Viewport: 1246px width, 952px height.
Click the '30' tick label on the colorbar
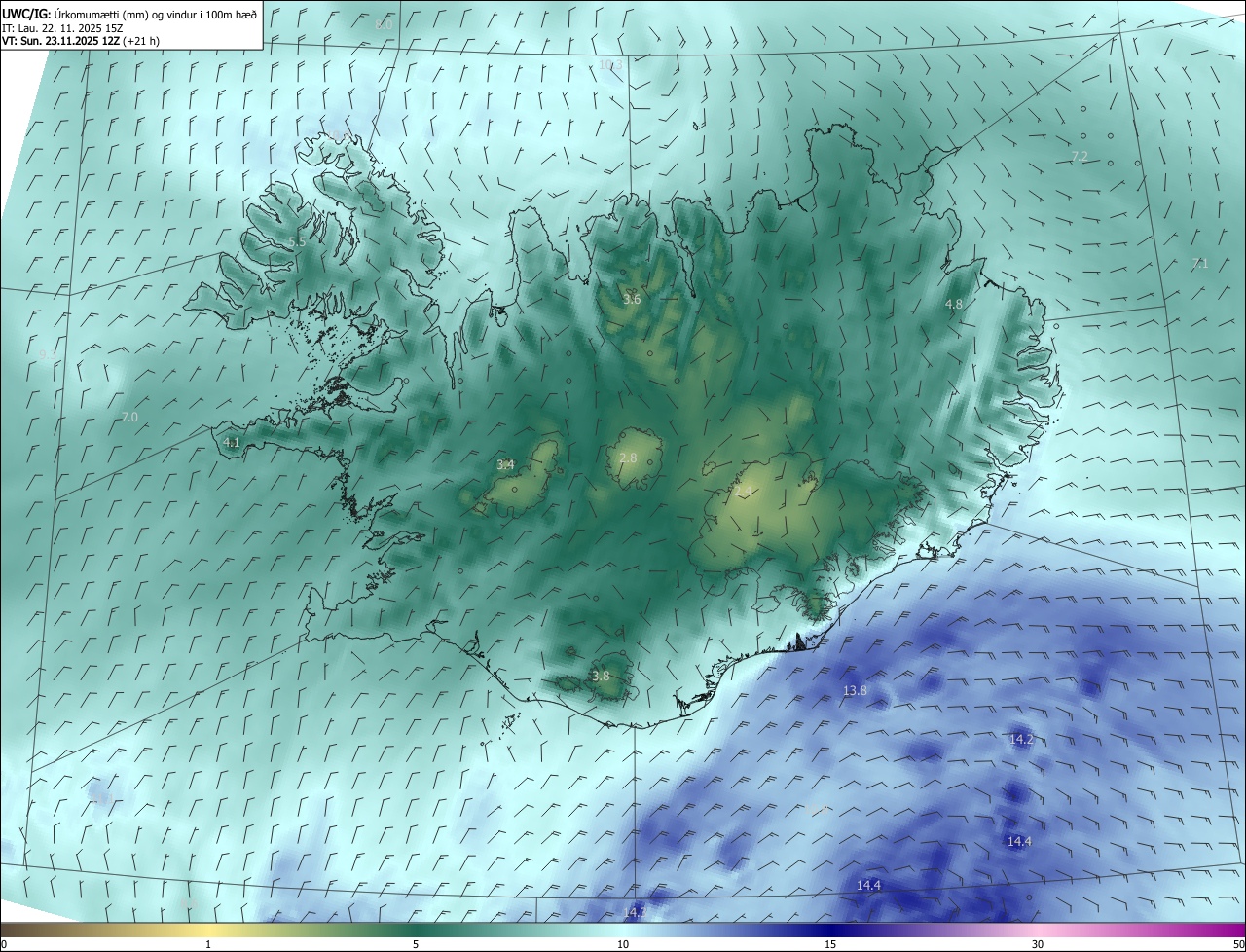coord(1038,944)
